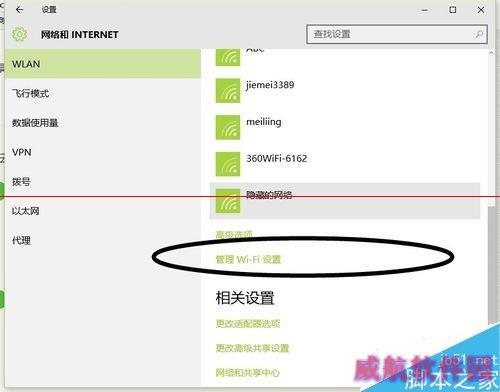Click the 更改高级共享设置 link

click(x=252, y=348)
